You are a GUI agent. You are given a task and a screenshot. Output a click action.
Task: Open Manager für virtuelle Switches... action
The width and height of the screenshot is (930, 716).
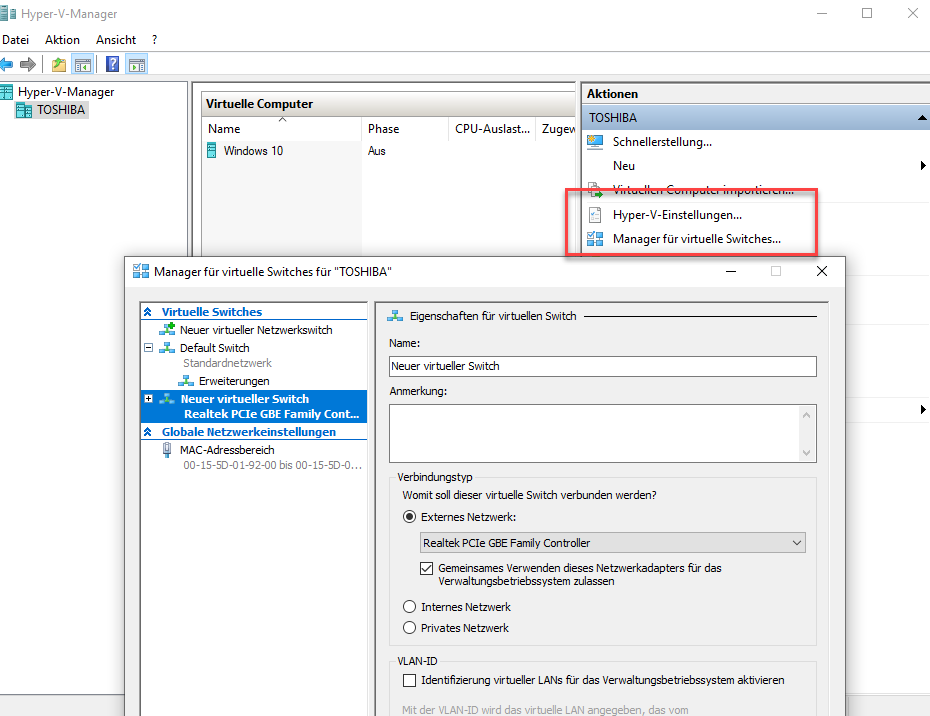[697, 239]
